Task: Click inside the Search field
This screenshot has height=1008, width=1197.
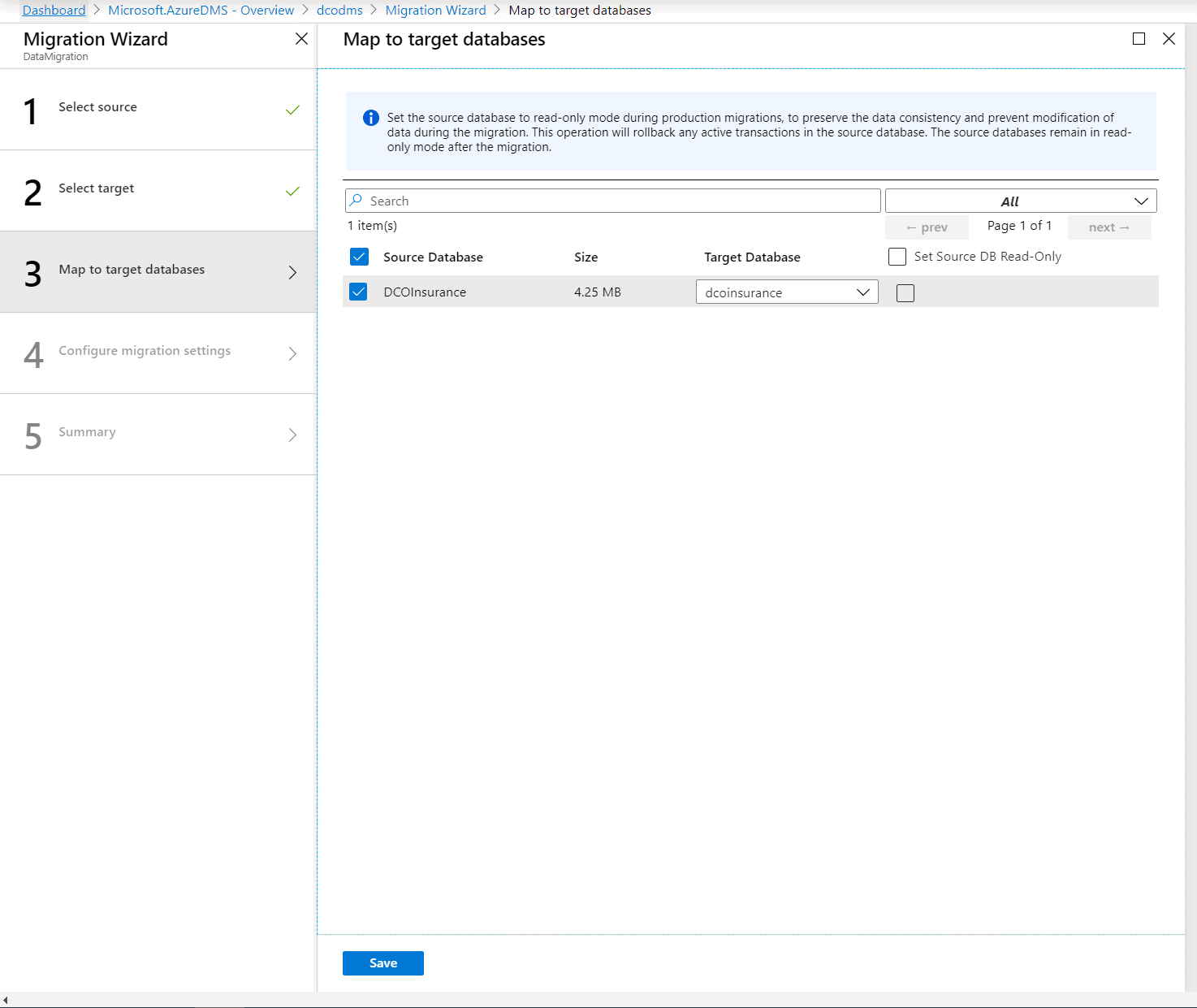Action: click(x=609, y=200)
